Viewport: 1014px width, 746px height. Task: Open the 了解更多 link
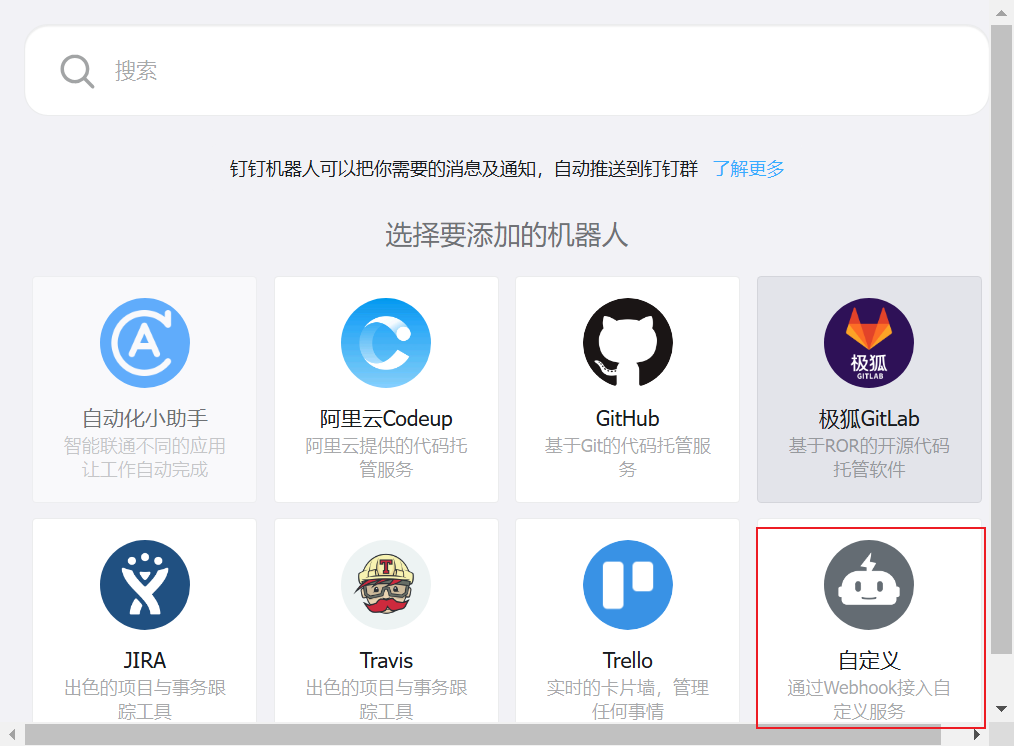tap(748, 169)
